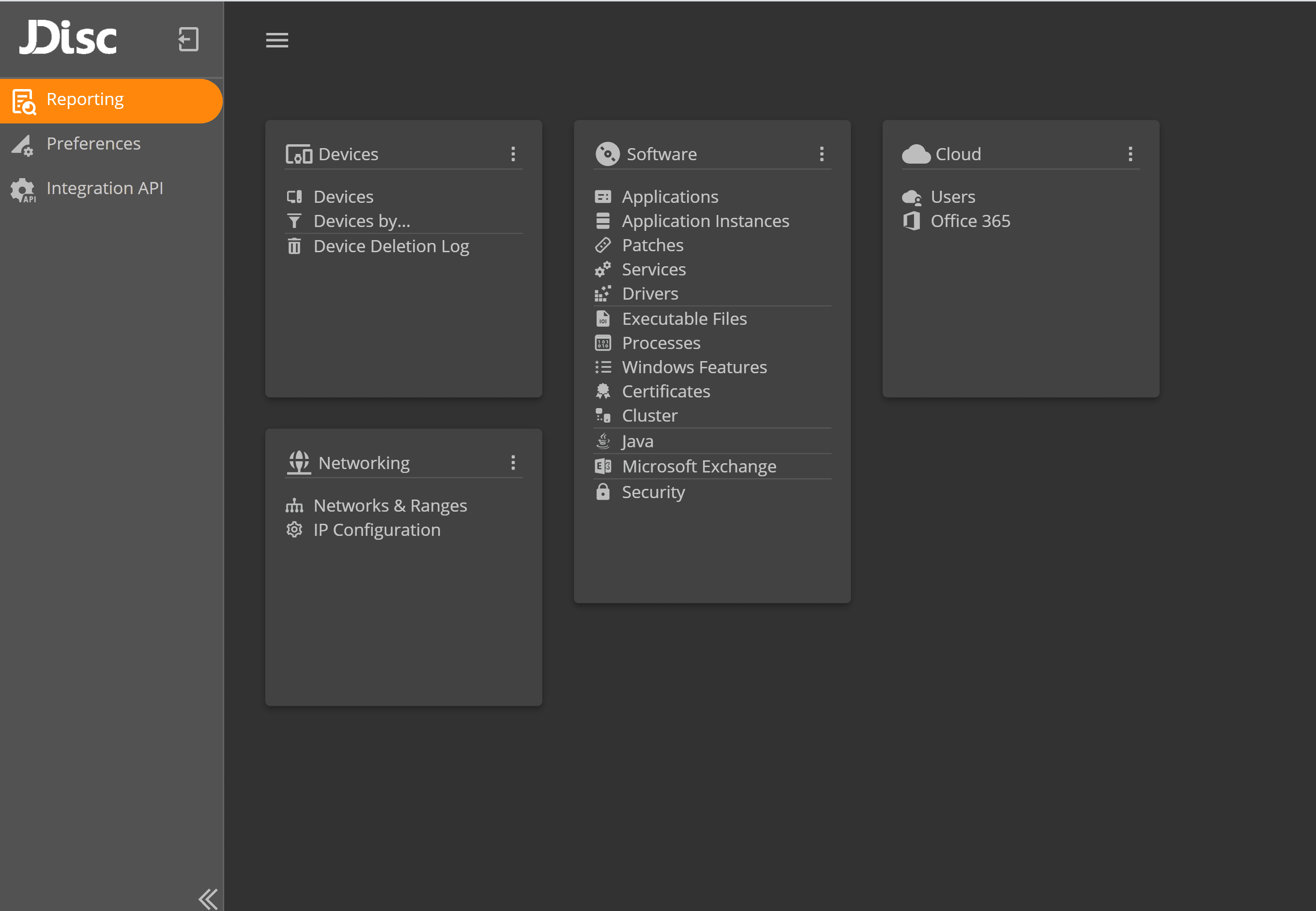Click the Services gear icon
Viewport: 1316px width, 911px height.
pos(603,269)
